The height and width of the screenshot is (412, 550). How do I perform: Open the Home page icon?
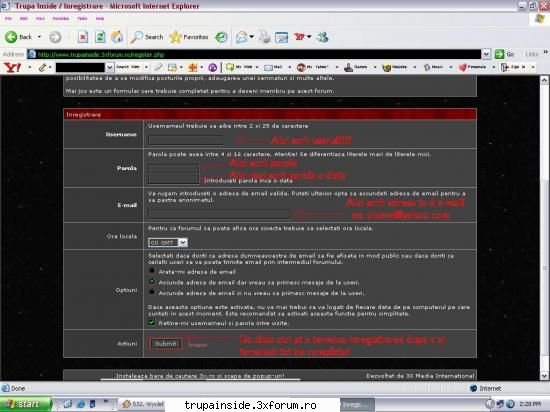coord(117,37)
